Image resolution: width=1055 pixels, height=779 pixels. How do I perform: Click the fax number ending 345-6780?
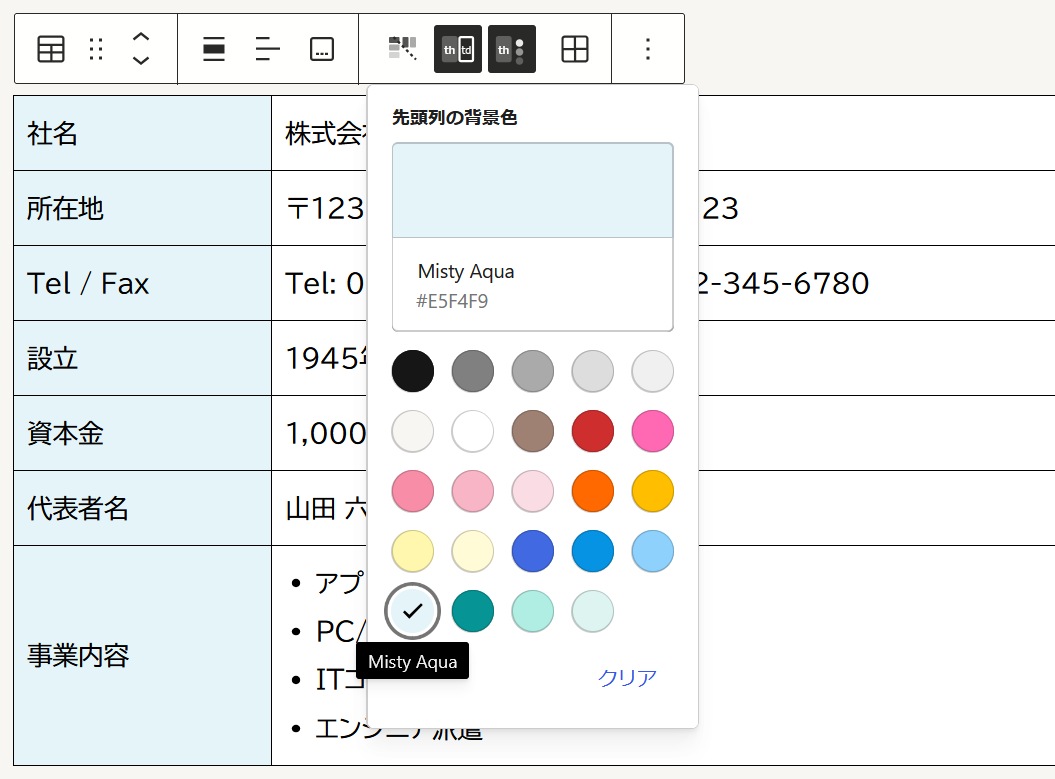(784, 283)
